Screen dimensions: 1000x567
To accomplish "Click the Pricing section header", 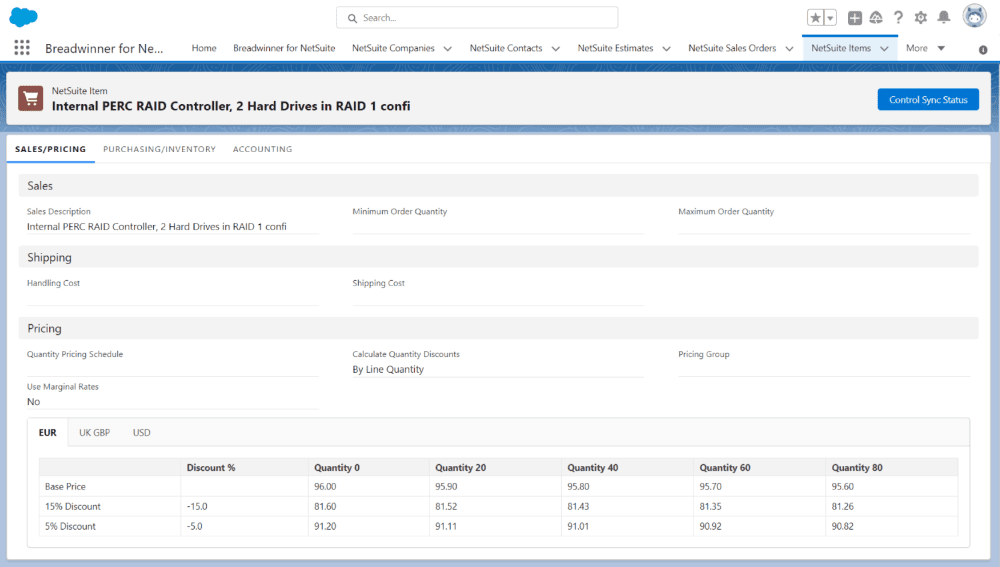I will pyautogui.click(x=499, y=328).
